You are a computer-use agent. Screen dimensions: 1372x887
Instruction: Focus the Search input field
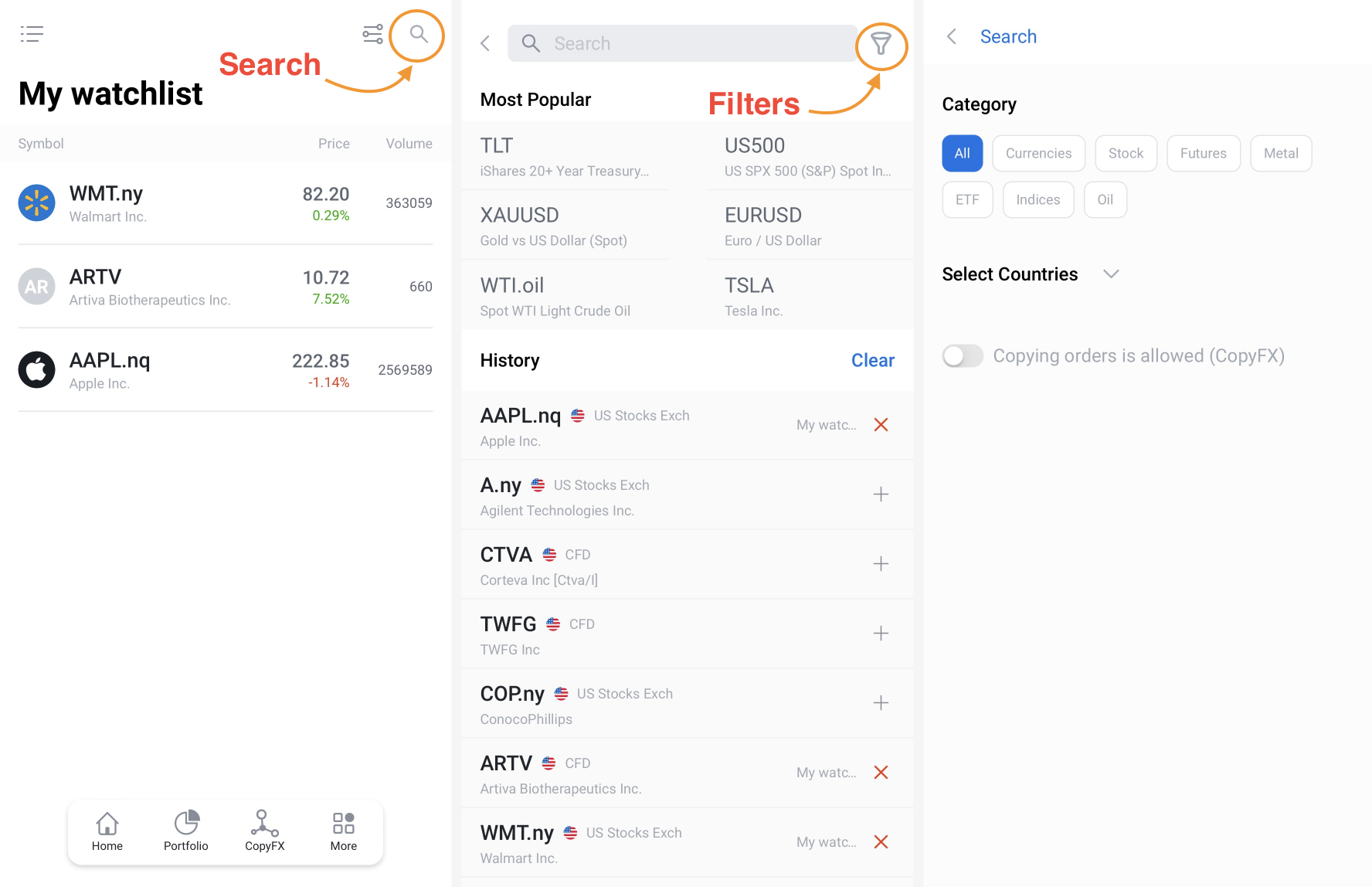(681, 43)
